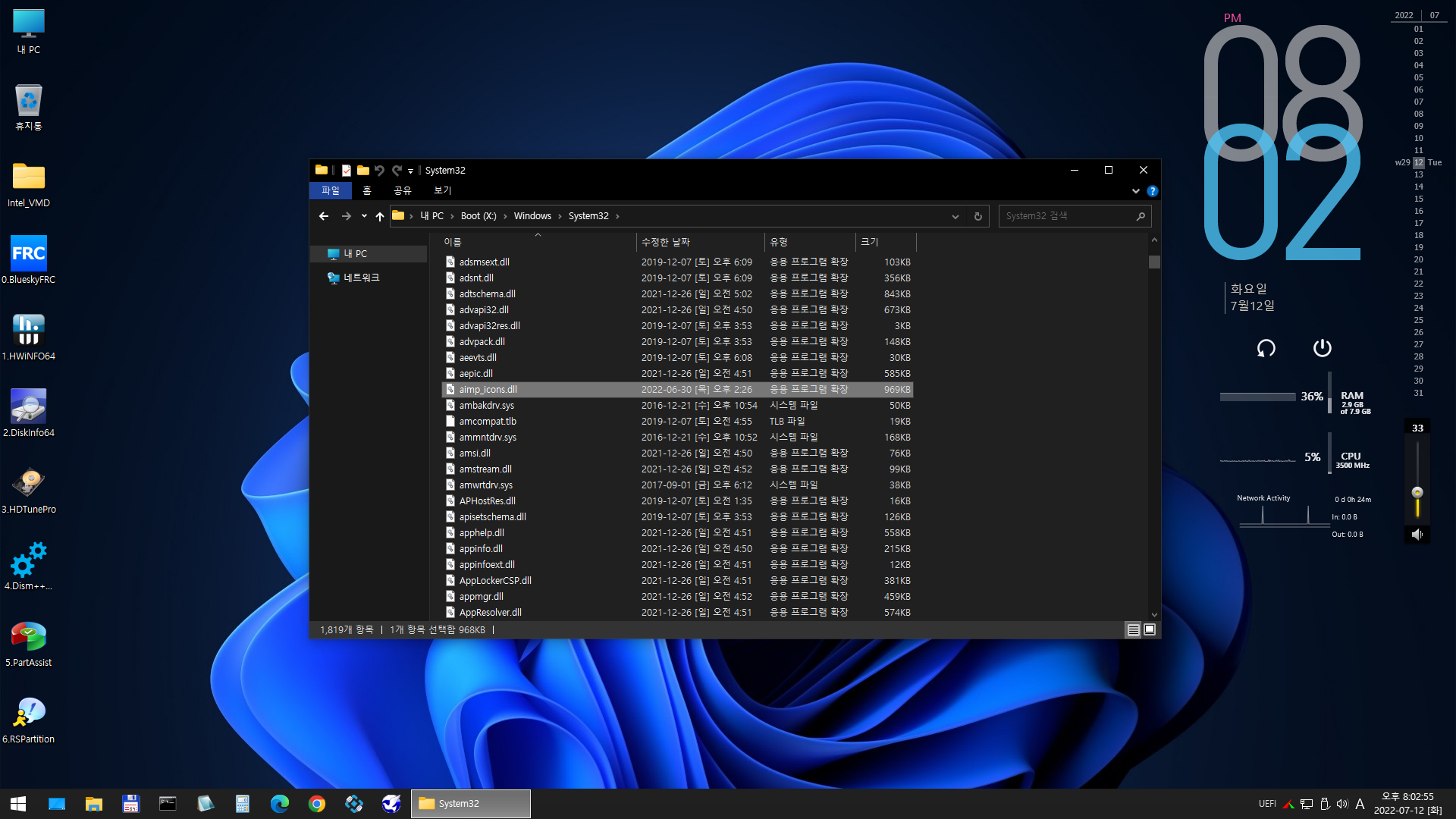Click the file list vertical scrollbar thumb
The width and height of the screenshot is (1456, 819).
pyautogui.click(x=1154, y=262)
